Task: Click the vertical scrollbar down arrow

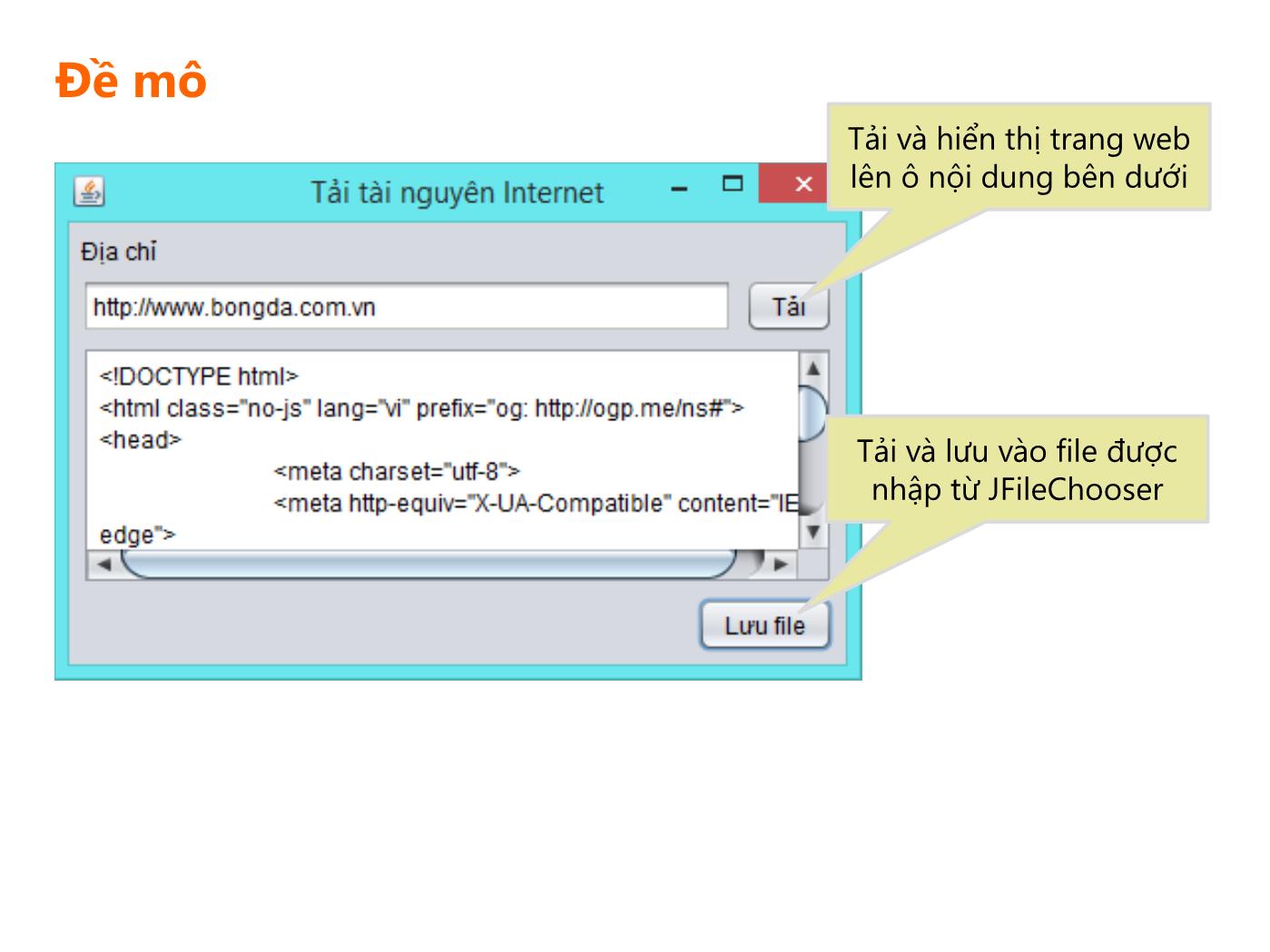Action: tap(813, 532)
